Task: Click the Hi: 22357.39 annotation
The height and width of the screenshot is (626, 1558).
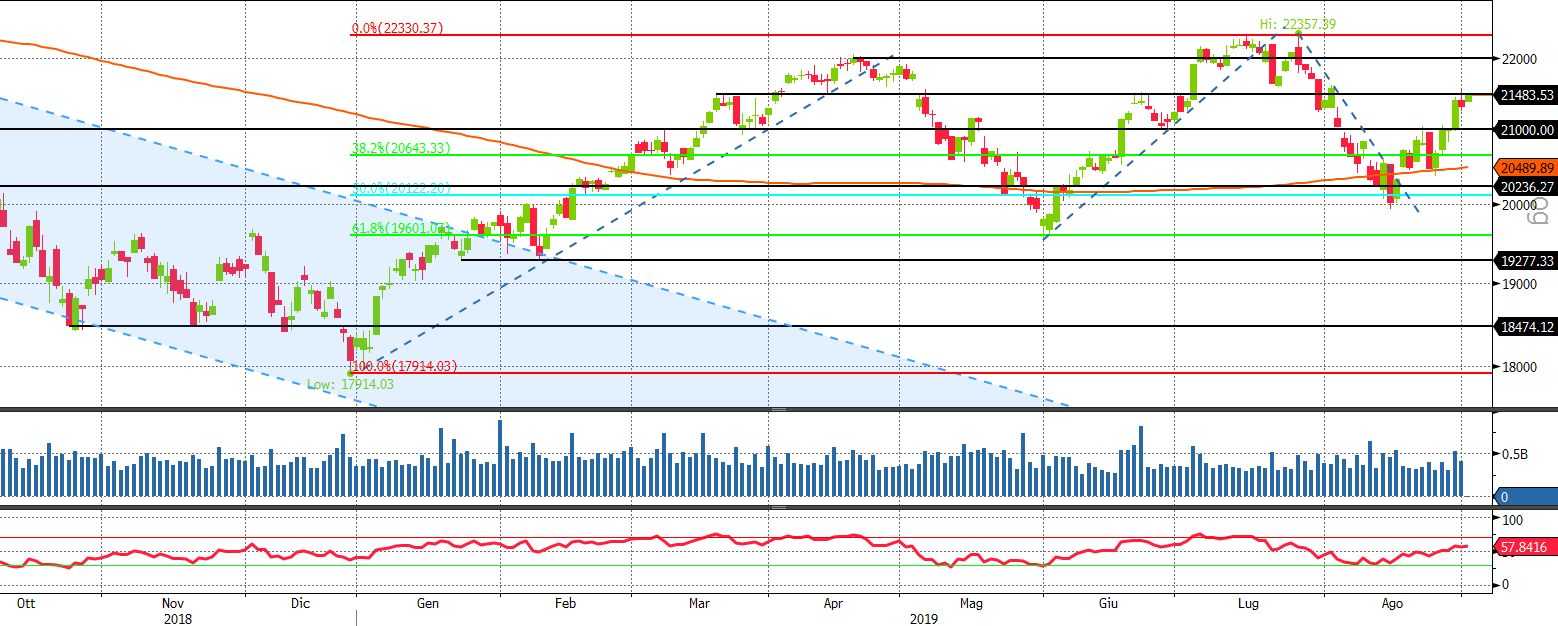Action: coord(1297,24)
